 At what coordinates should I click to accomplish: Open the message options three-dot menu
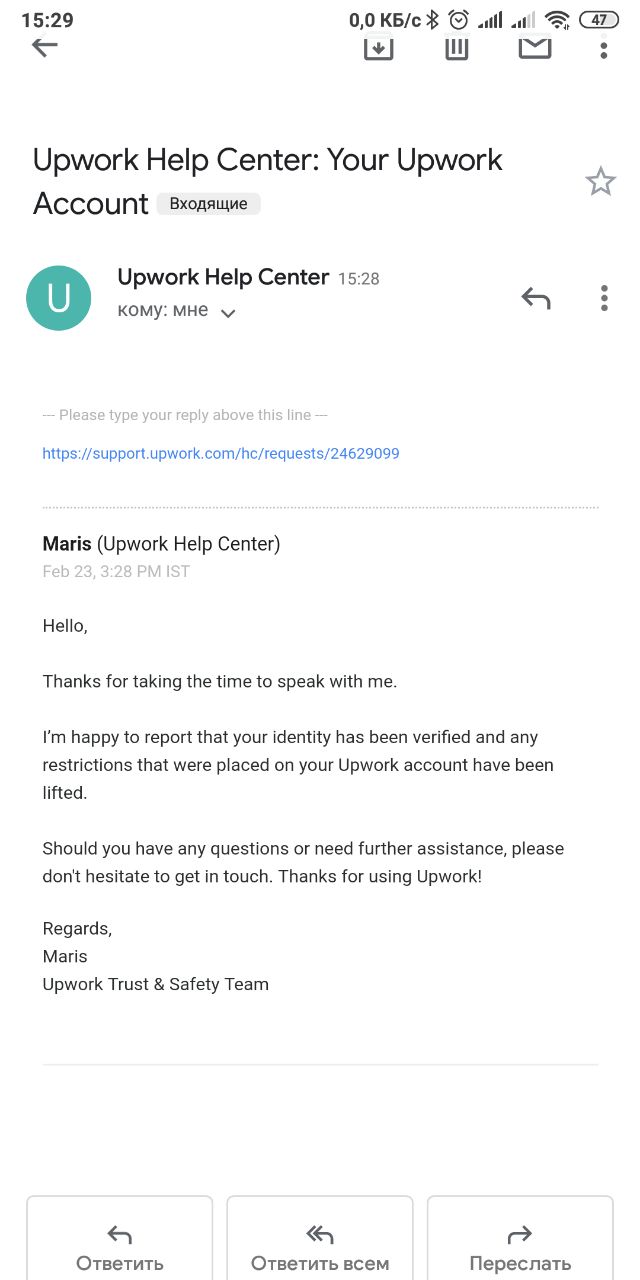(x=604, y=298)
